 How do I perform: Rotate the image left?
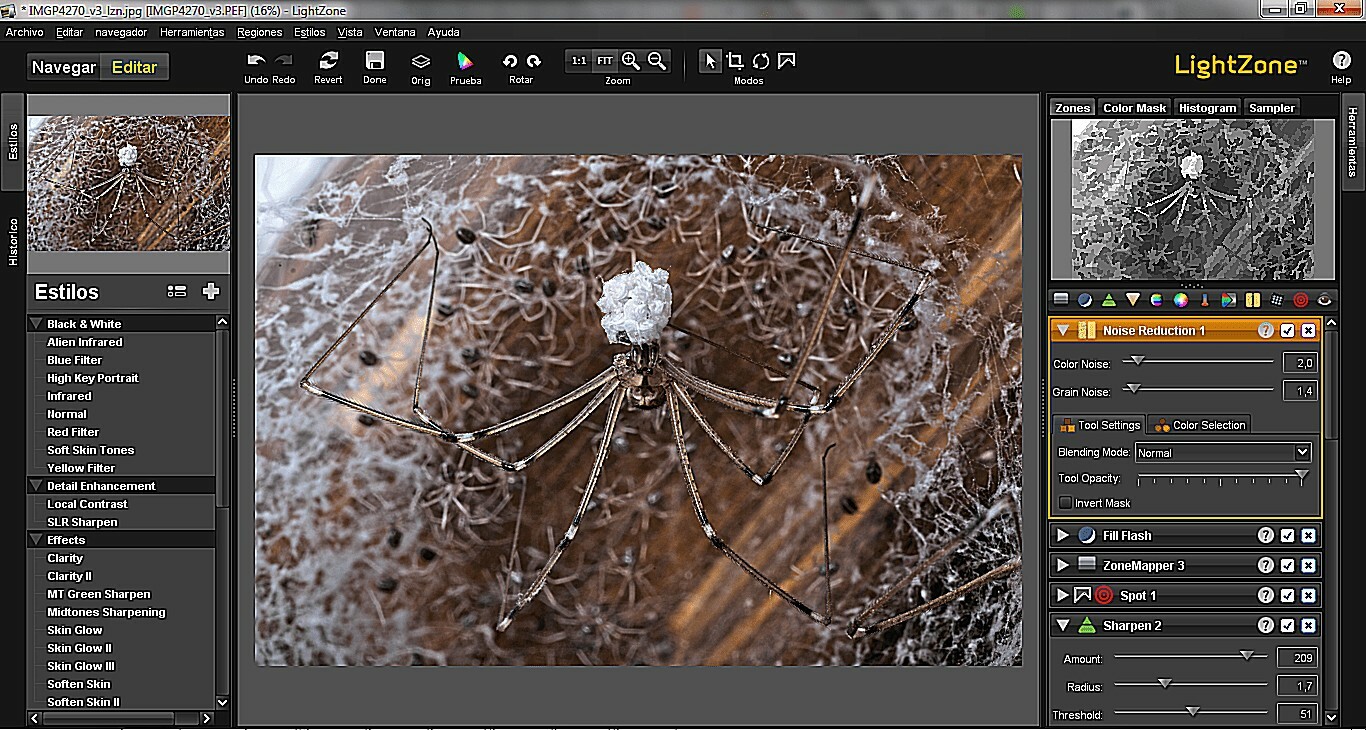pyautogui.click(x=510, y=62)
